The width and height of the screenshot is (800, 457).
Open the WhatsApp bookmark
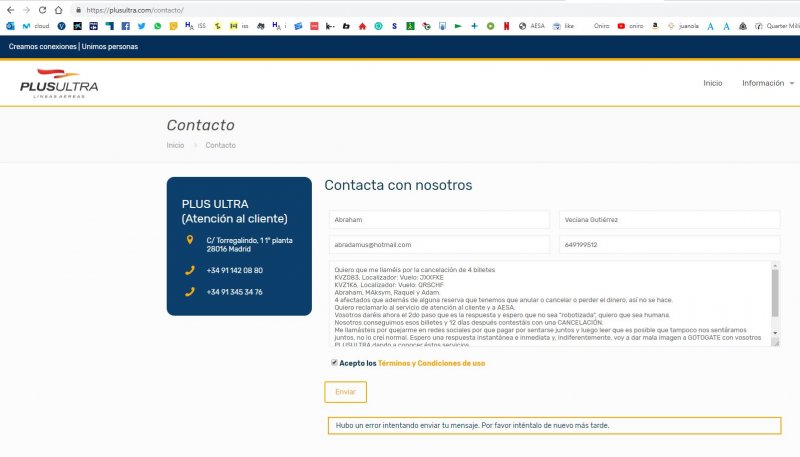[x=157, y=26]
